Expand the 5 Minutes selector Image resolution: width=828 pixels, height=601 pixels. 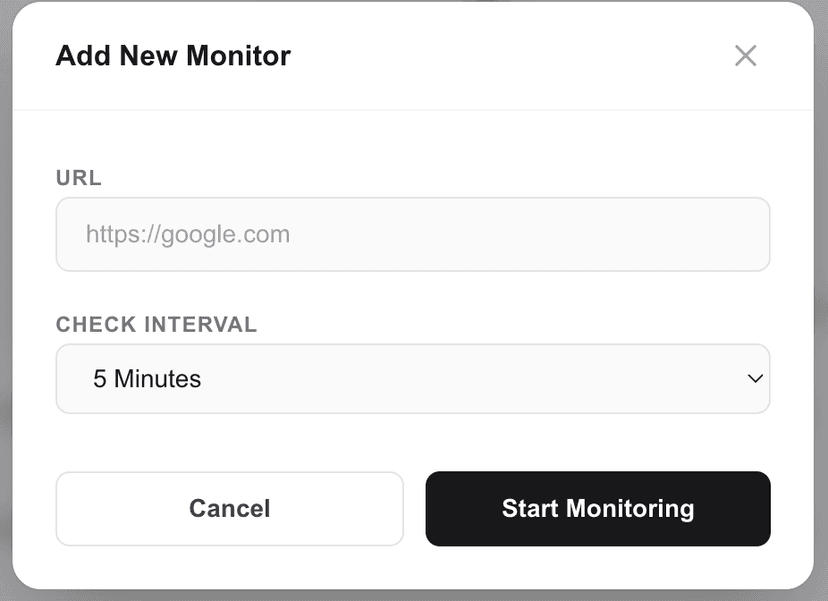(412, 379)
